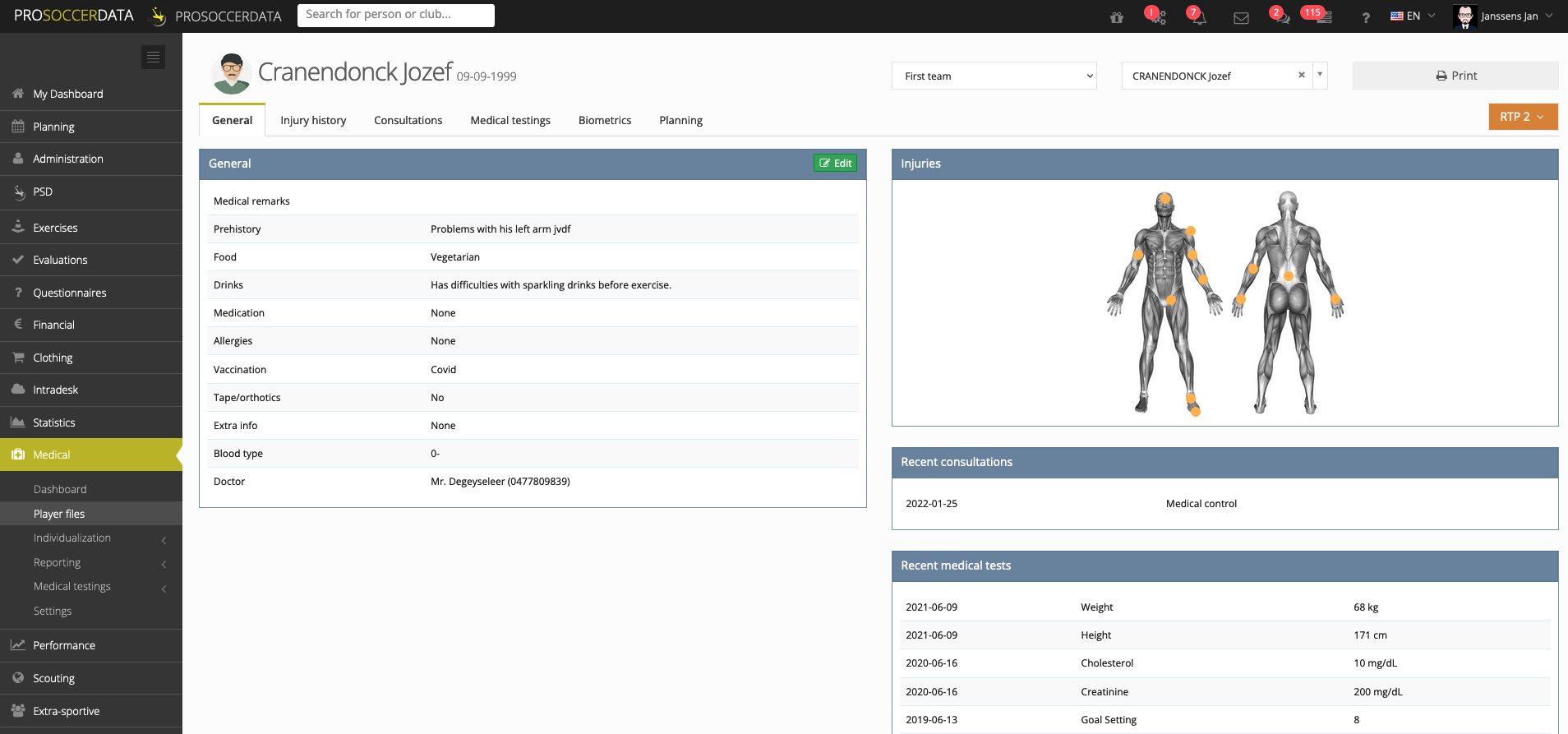This screenshot has height=734, width=1568.
Task: Open the mail envelope icon
Action: 1241,17
